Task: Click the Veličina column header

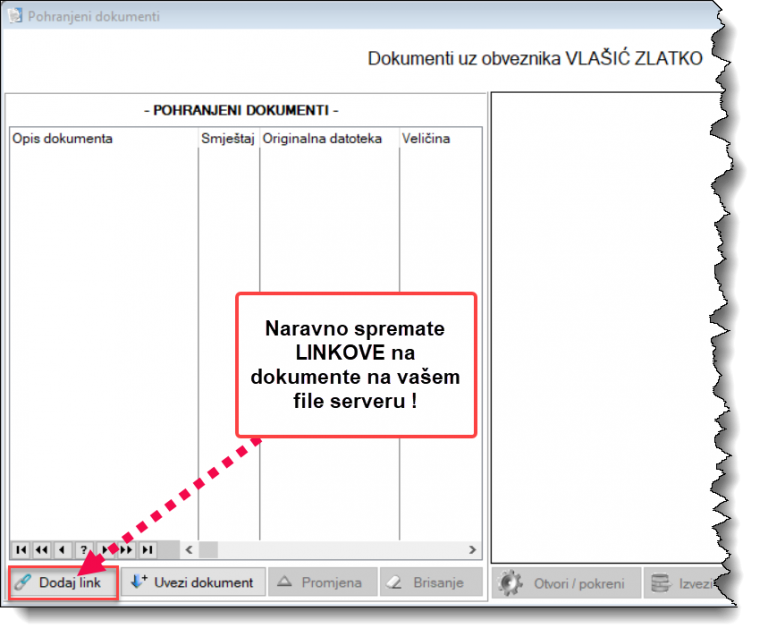Action: click(x=440, y=139)
